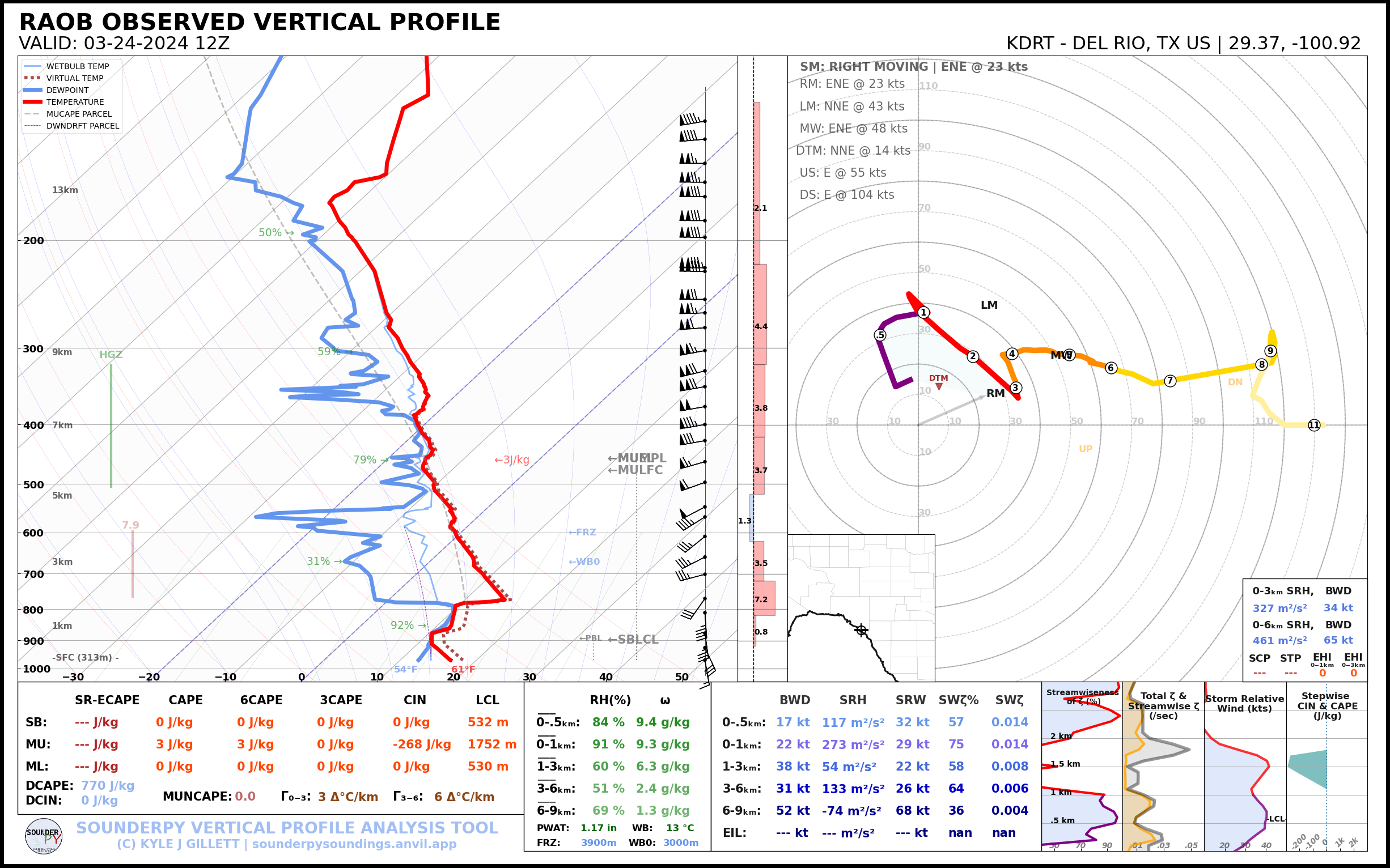This screenshot has height=868, width=1390.
Task: Click the TEMPERATURE legend red line
Action: click(32, 102)
